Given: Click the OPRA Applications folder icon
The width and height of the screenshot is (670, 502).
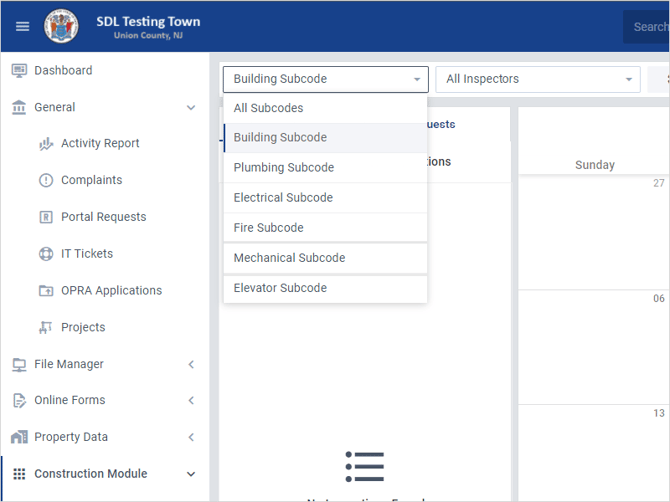Looking at the screenshot, I should point(46,291).
